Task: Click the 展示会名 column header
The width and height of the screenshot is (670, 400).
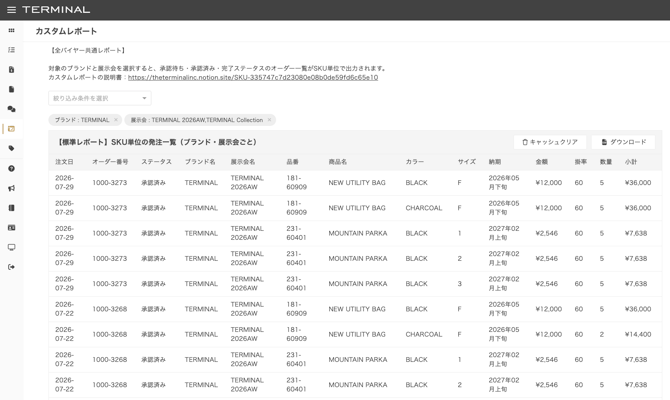Action: (243, 162)
